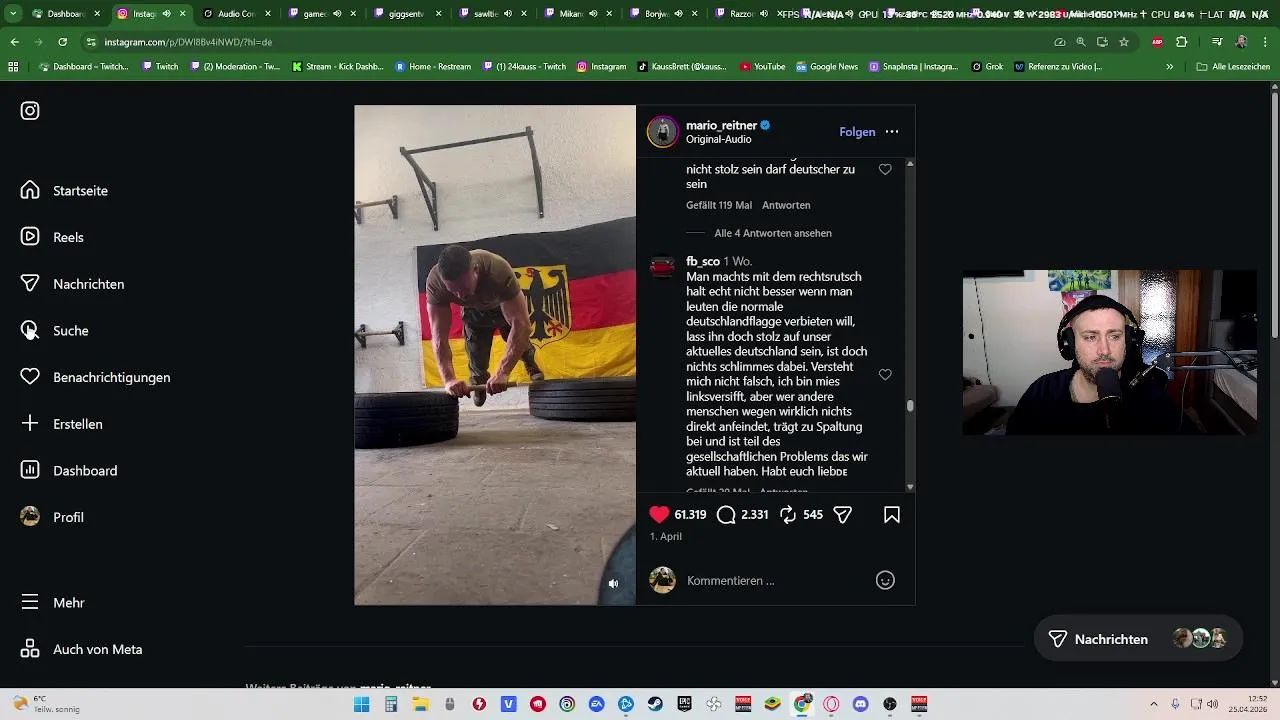This screenshot has width=1280, height=720.
Task: Open the three-dot post options menu
Action: click(x=892, y=132)
